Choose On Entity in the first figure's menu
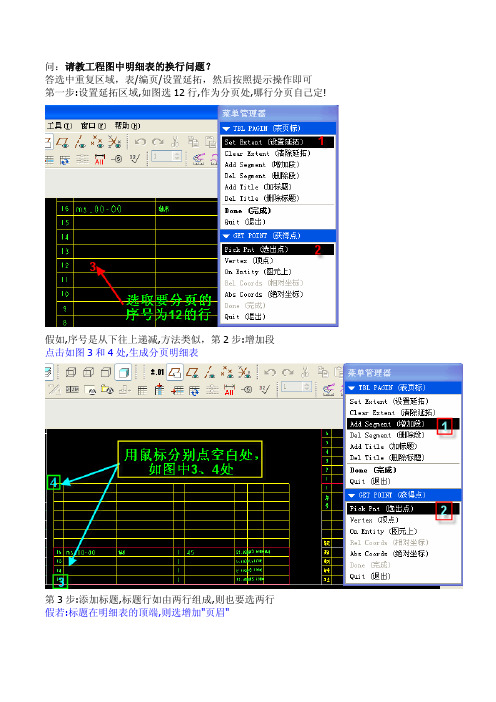 pyautogui.click(x=258, y=272)
